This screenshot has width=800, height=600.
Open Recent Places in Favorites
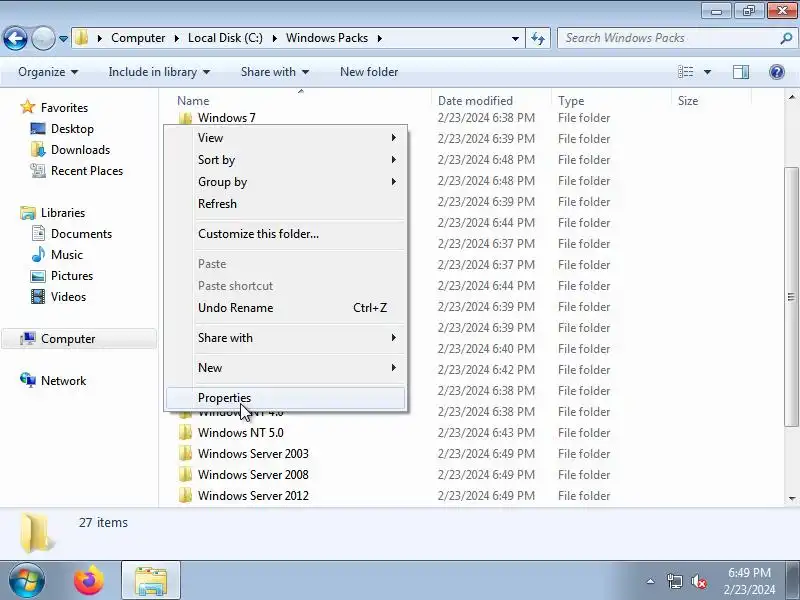coord(87,171)
